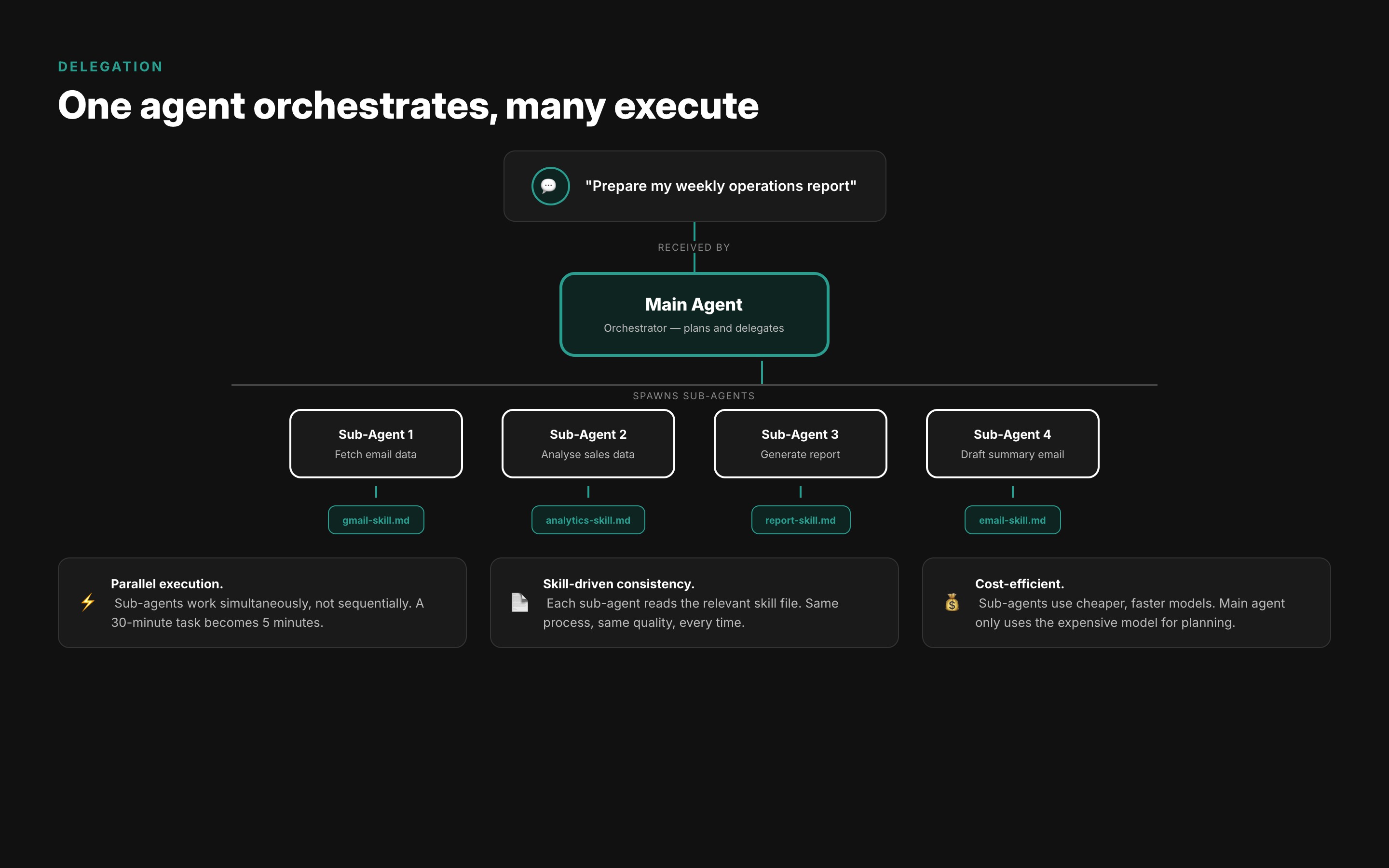
Task: Open the report-skill.md file pill
Action: pyautogui.click(x=801, y=519)
